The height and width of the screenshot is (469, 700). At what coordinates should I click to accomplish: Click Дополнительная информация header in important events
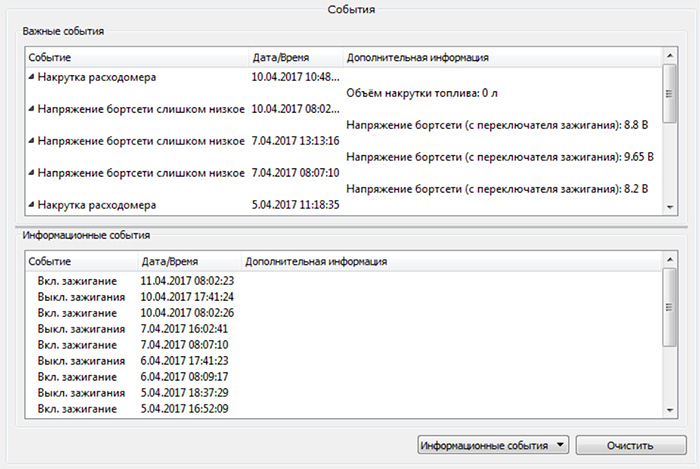pyautogui.click(x=500, y=58)
